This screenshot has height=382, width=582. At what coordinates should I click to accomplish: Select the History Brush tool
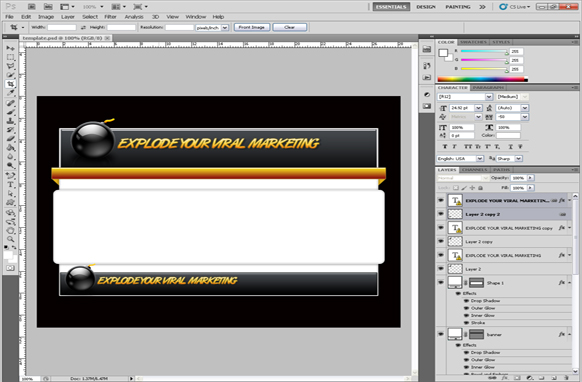coord(10,130)
